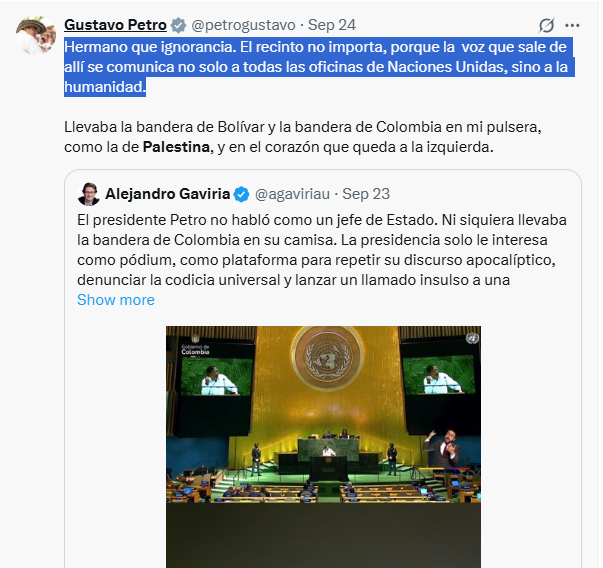Screen dimensions: 603x568
Task: Open the three-dots more options menu
Action: tap(572, 26)
